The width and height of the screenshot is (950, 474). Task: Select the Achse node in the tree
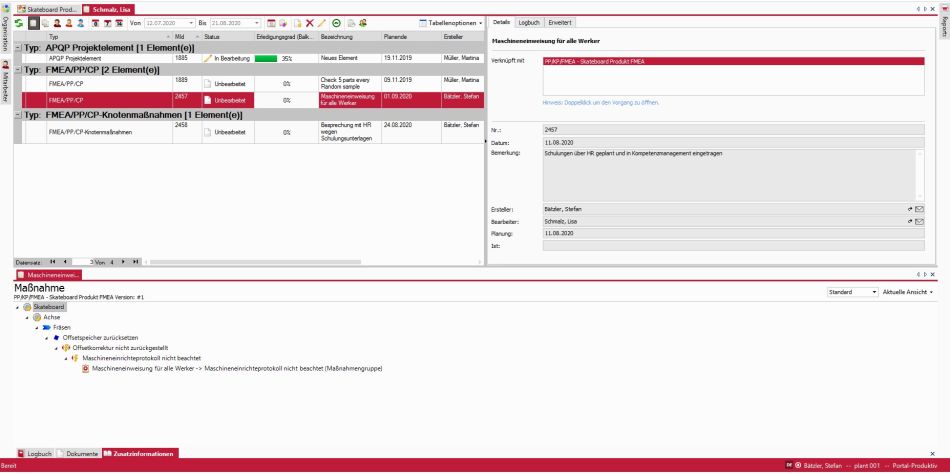(x=52, y=316)
